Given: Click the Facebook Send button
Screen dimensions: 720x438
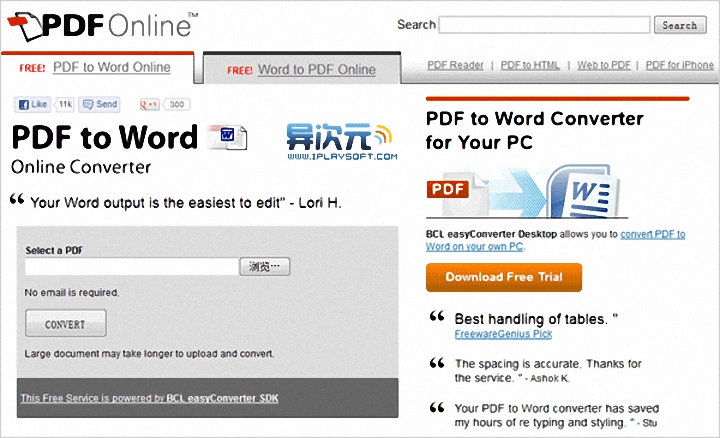Looking at the screenshot, I should [100, 105].
